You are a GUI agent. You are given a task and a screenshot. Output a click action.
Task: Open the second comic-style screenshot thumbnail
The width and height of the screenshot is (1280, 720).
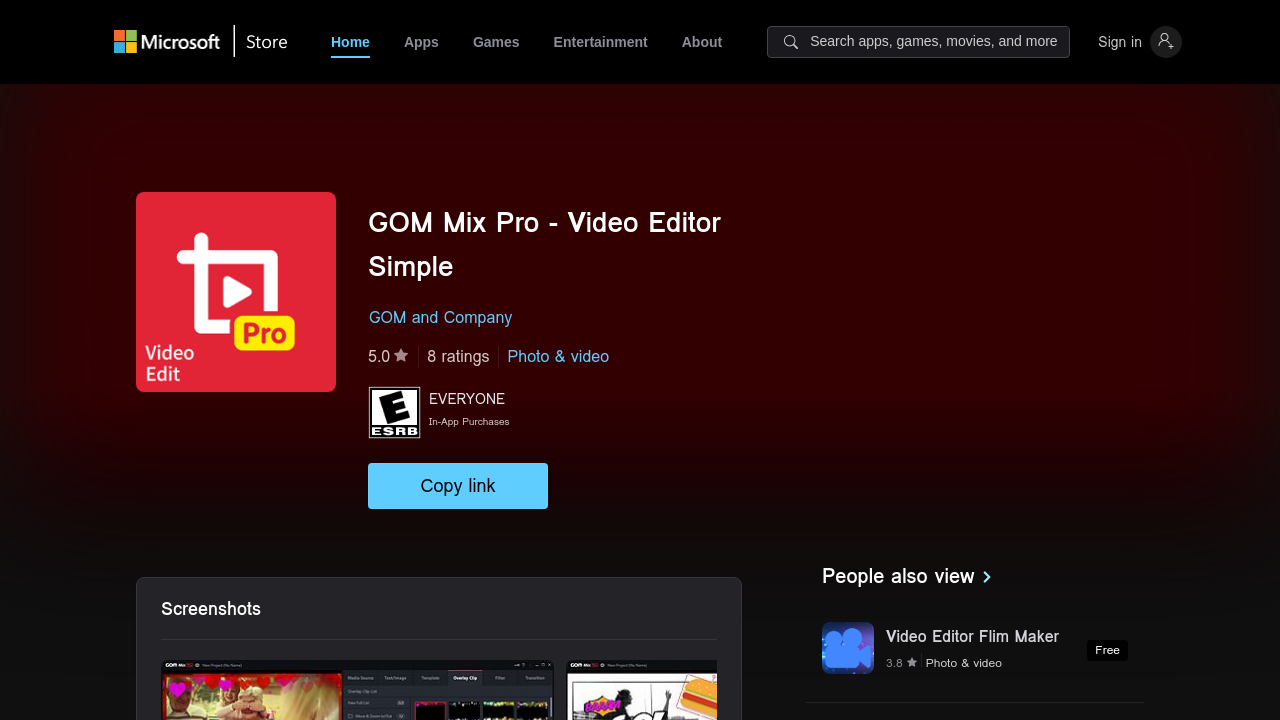pos(642,690)
